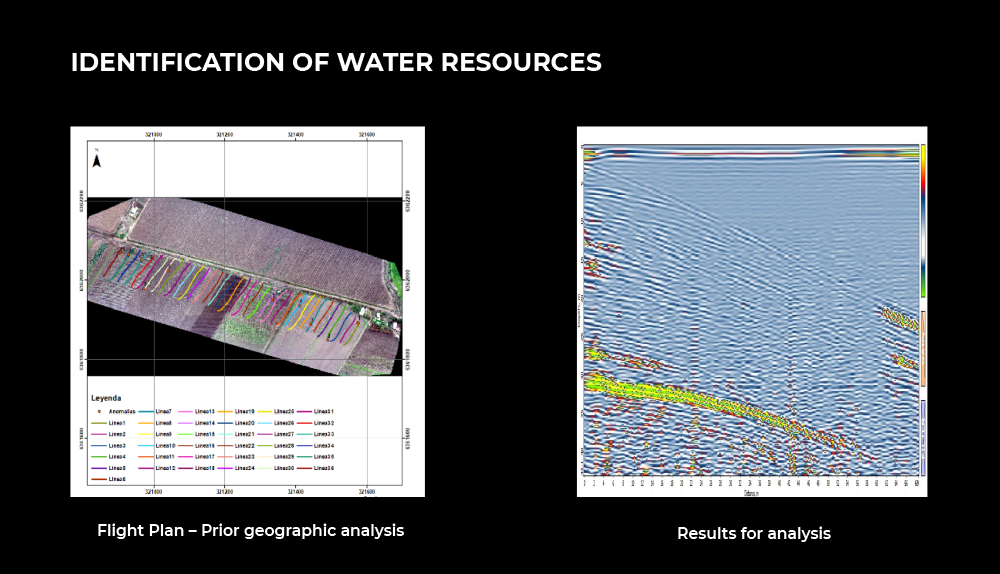The width and height of the screenshot is (1000, 574).
Task: Click the orange bar beside radar plot
Action: 923,348
